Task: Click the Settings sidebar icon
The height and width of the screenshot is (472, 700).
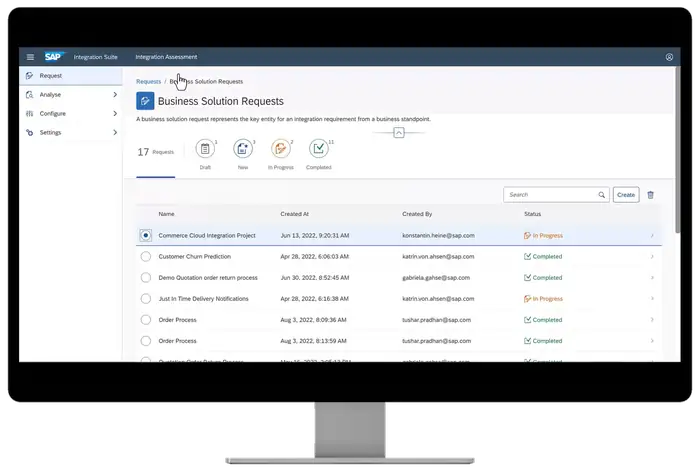Action: point(29,133)
